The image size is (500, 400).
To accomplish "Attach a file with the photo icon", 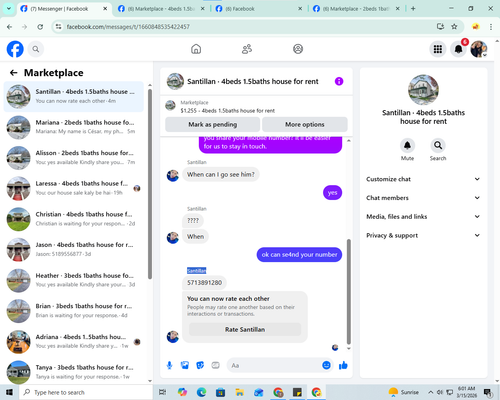I will tap(185, 365).
